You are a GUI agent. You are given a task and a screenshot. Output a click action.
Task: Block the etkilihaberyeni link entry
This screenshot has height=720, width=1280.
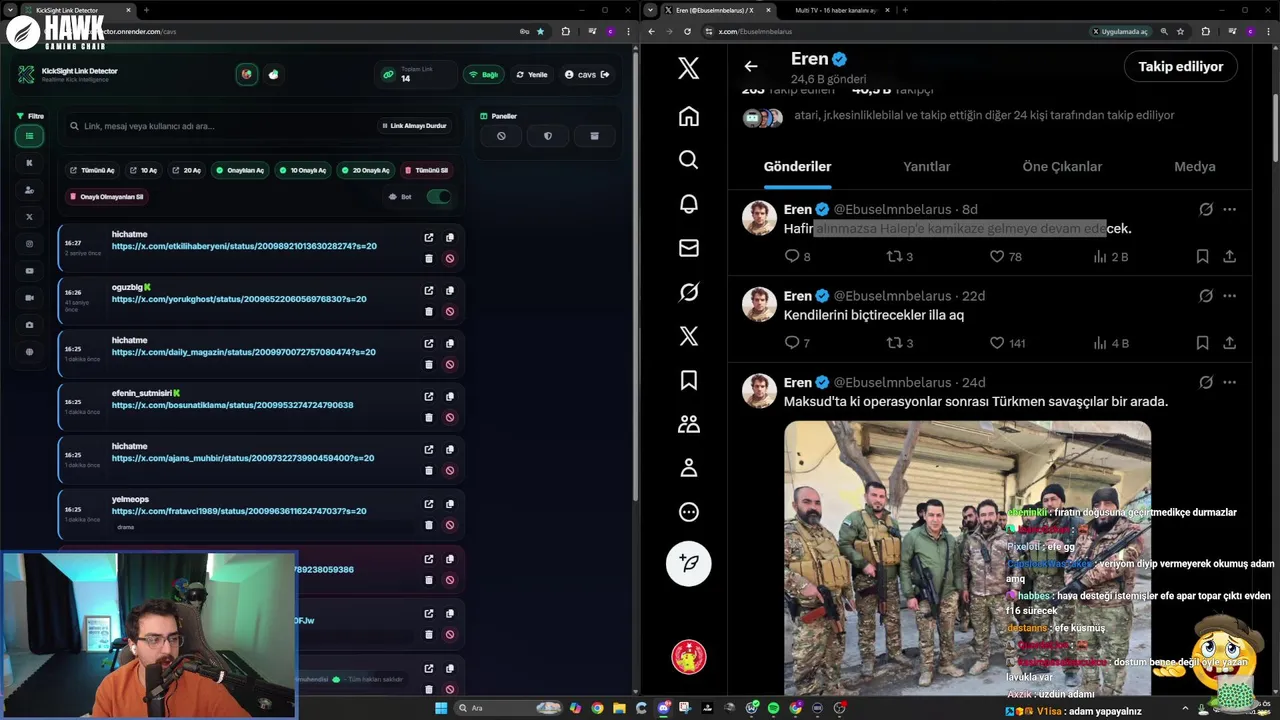tap(450, 258)
